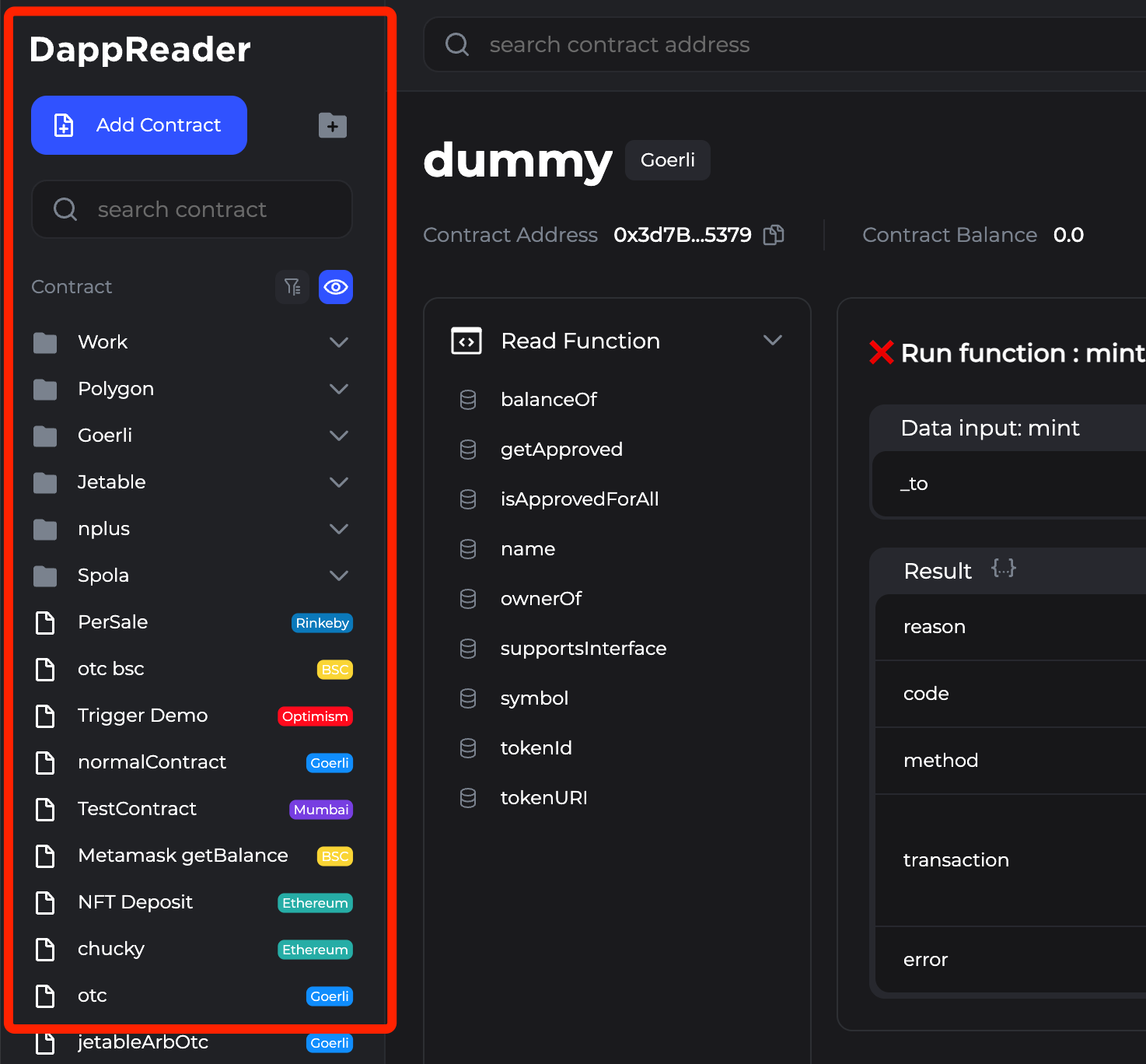
Task: Click the chucky file icon
Action: point(46,950)
